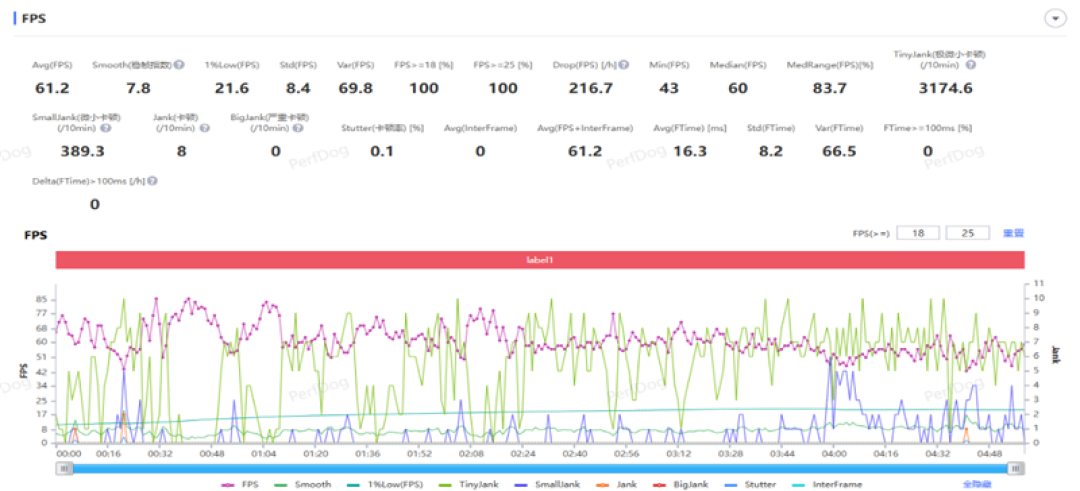
Task: Click BigJank help question mark icon
Action: click(297, 128)
